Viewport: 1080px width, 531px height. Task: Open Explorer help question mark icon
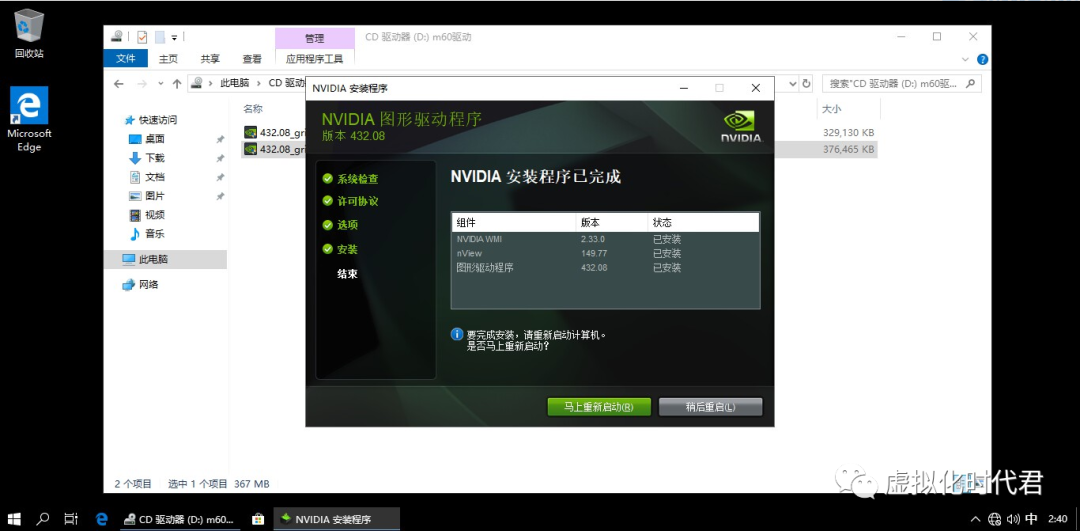pyautogui.click(x=983, y=59)
